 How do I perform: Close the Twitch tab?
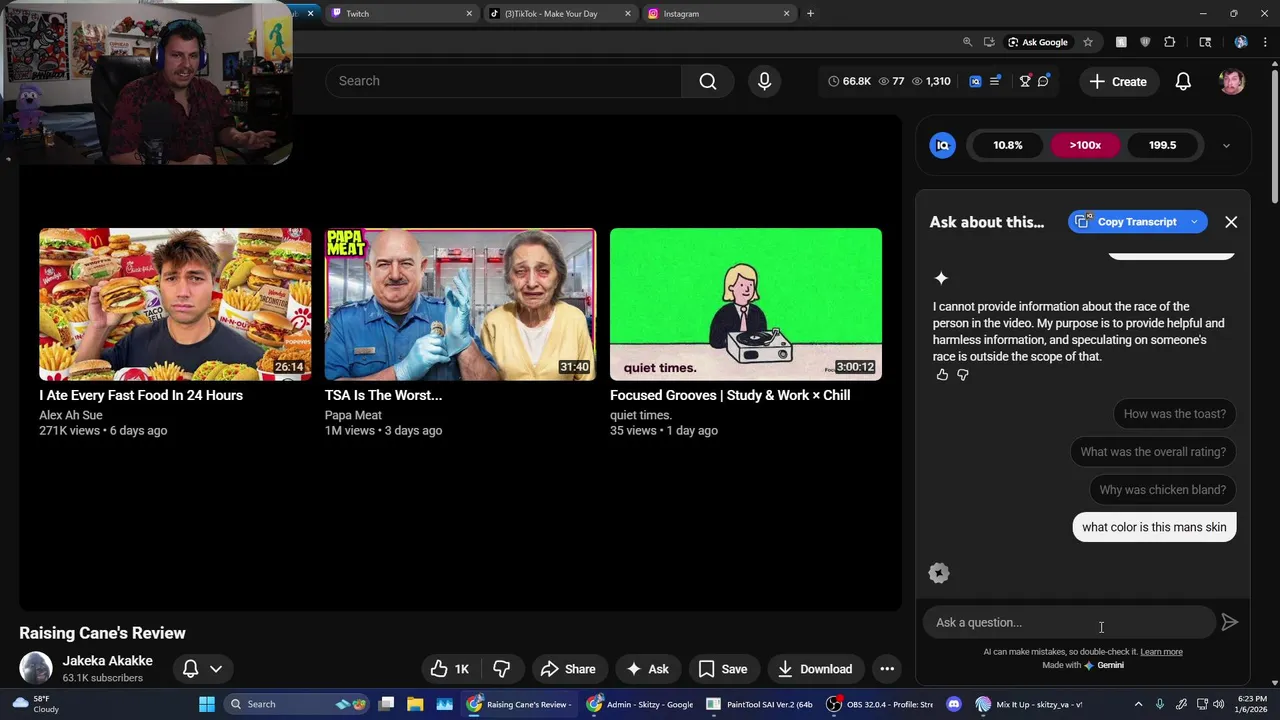click(x=469, y=14)
